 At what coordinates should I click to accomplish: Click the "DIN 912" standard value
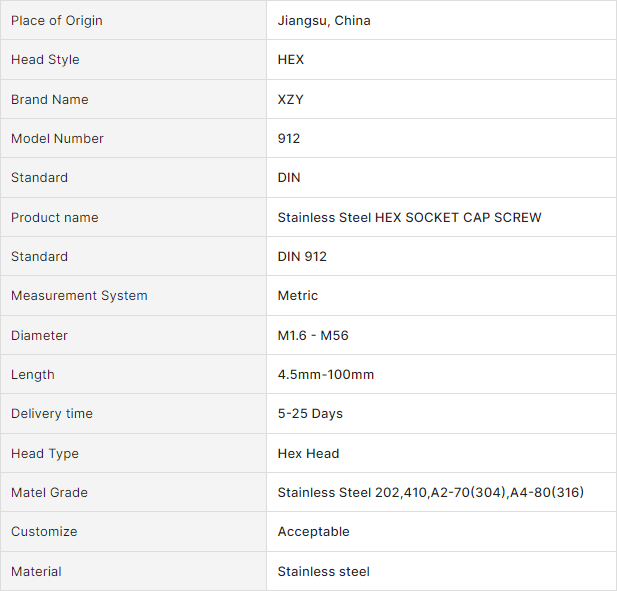(x=302, y=257)
